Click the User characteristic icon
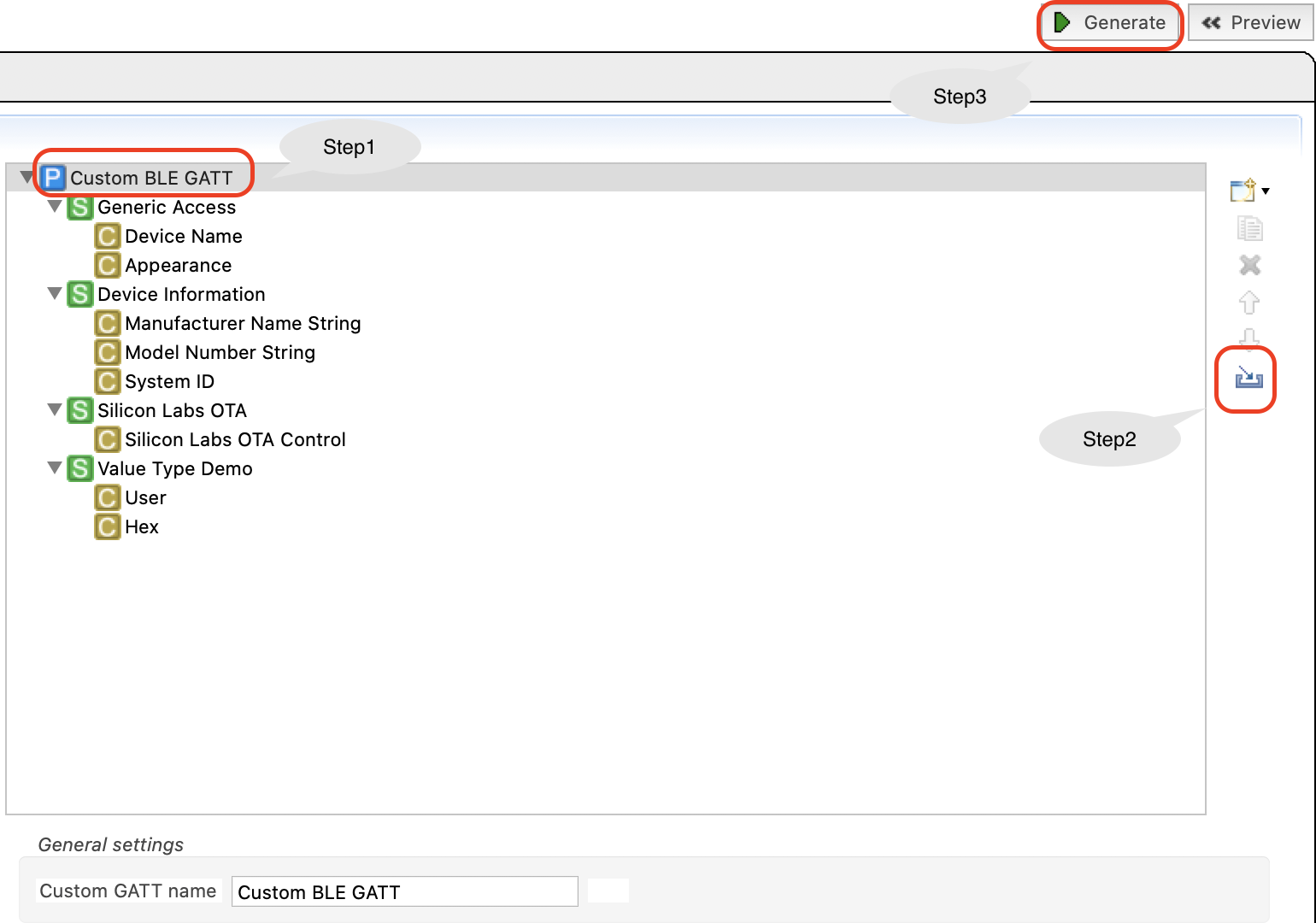 tap(108, 497)
